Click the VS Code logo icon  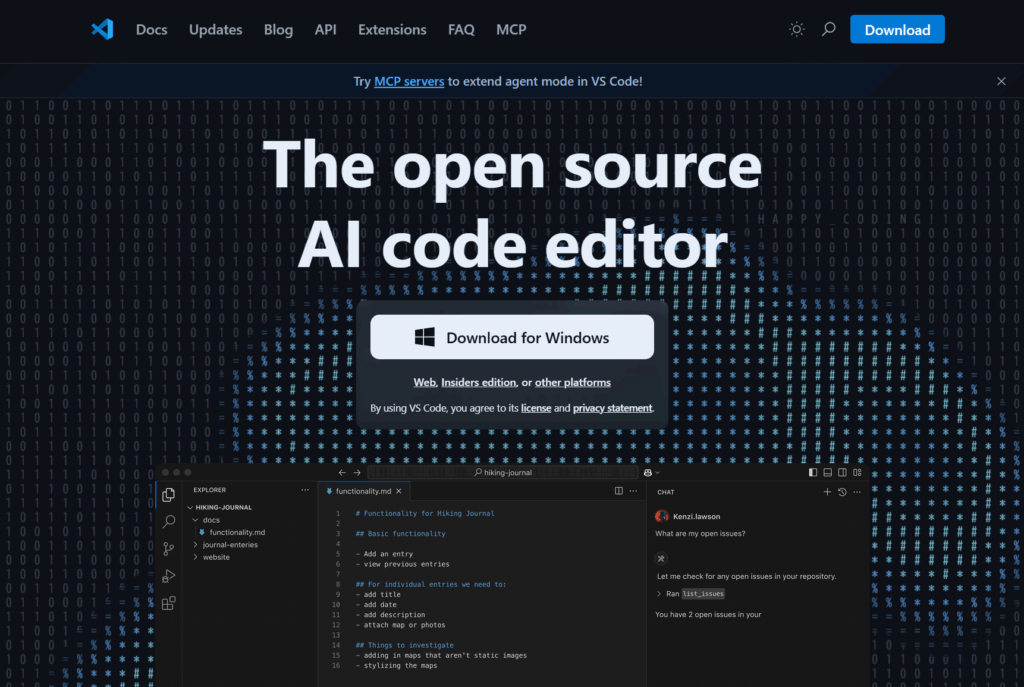103,29
